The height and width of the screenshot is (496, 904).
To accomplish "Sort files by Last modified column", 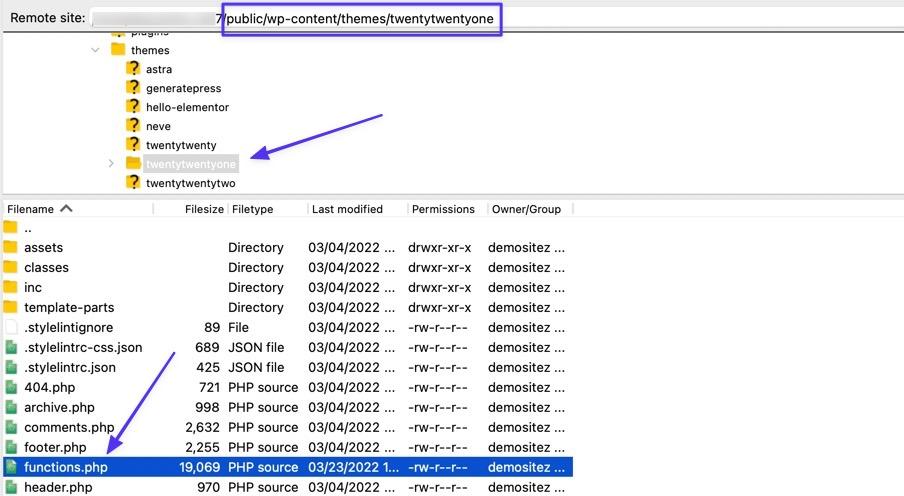I will (x=347, y=209).
